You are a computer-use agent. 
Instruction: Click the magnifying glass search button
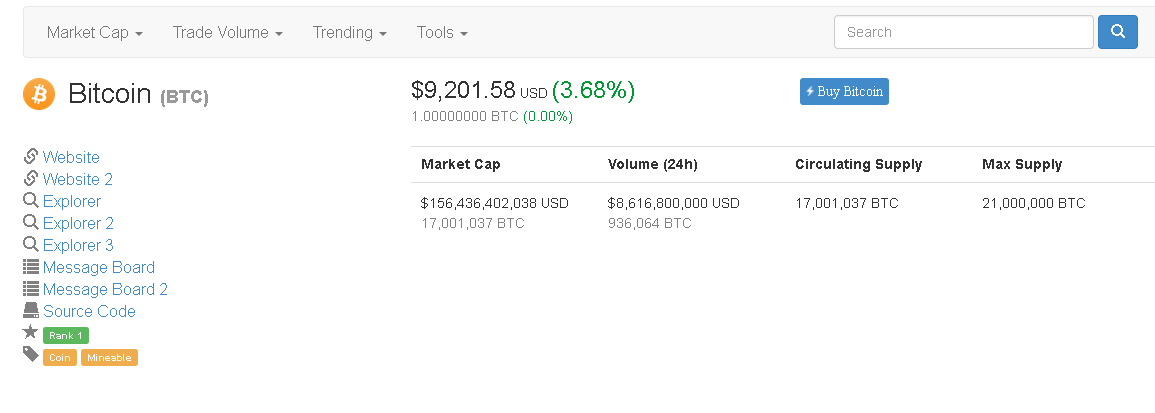click(x=1117, y=32)
